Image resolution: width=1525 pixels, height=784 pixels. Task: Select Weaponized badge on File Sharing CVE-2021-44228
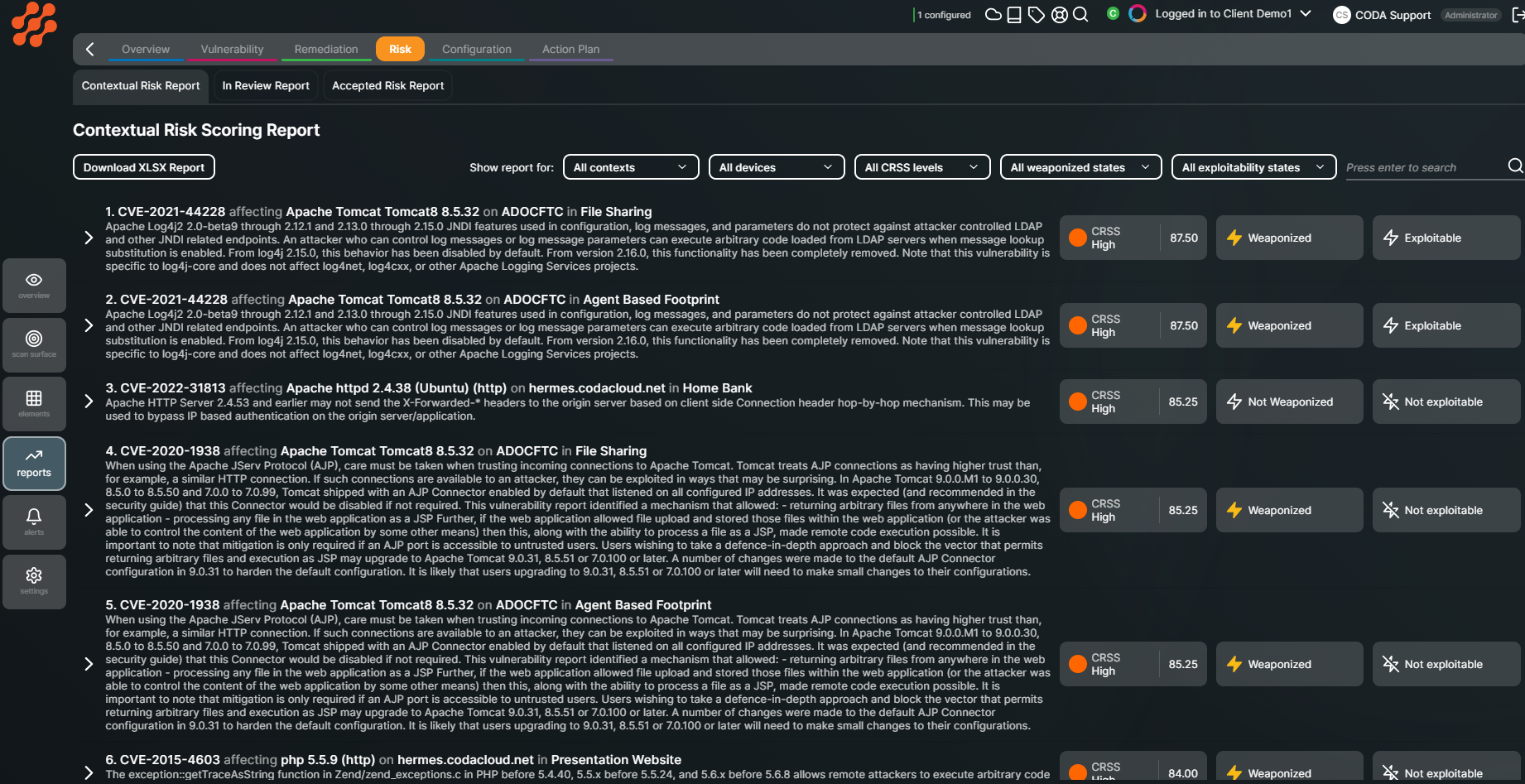click(x=1289, y=238)
